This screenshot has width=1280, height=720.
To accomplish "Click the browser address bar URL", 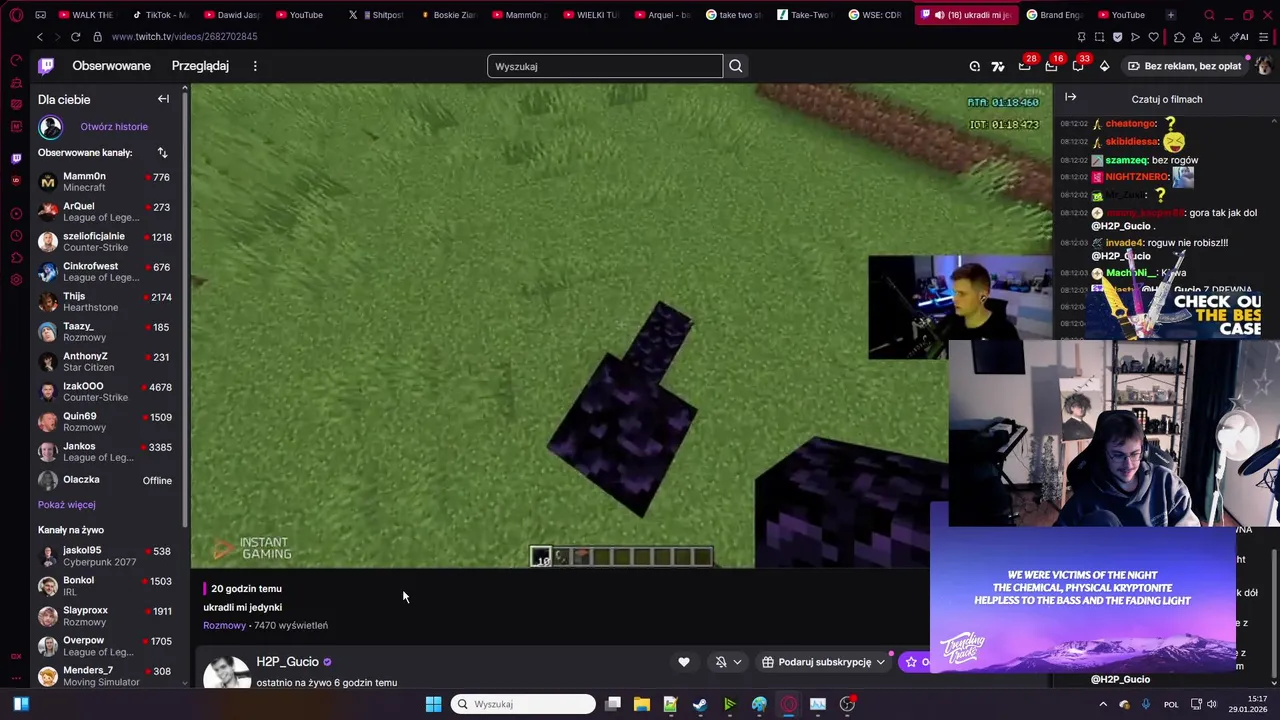I will tap(184, 37).
